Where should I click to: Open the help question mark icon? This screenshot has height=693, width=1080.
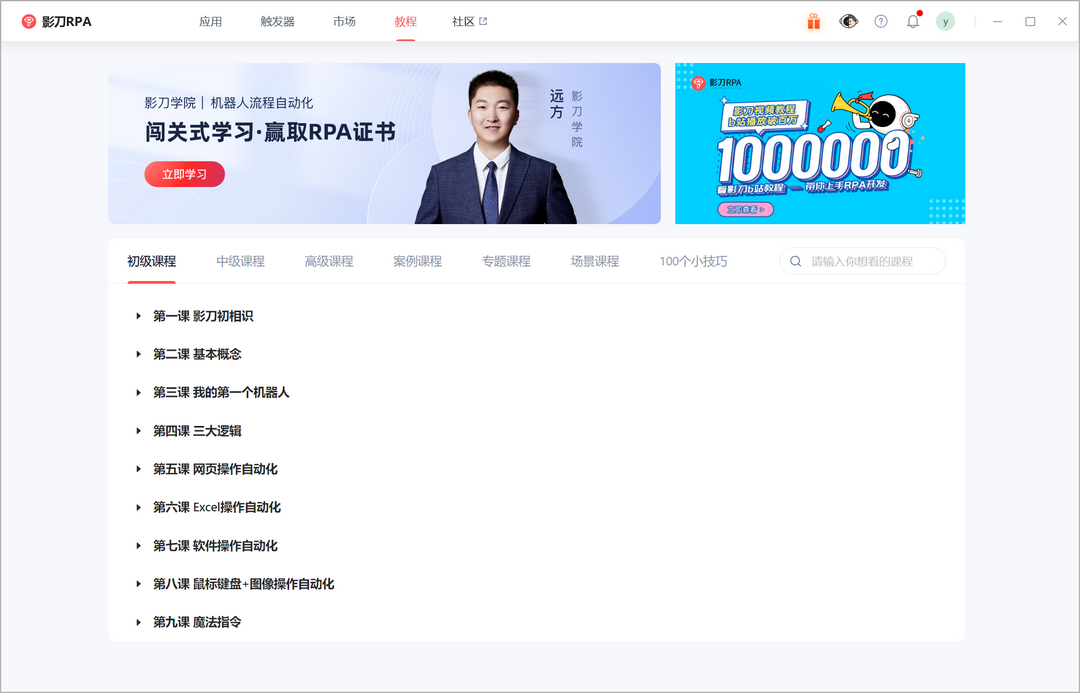coord(880,20)
